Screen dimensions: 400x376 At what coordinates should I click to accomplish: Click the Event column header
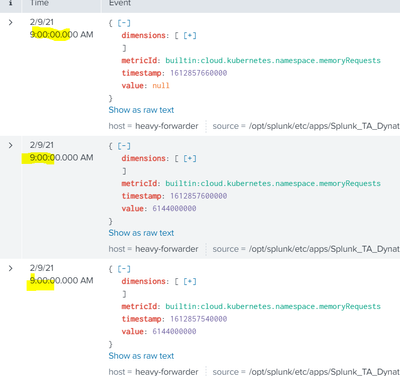pos(120,3)
